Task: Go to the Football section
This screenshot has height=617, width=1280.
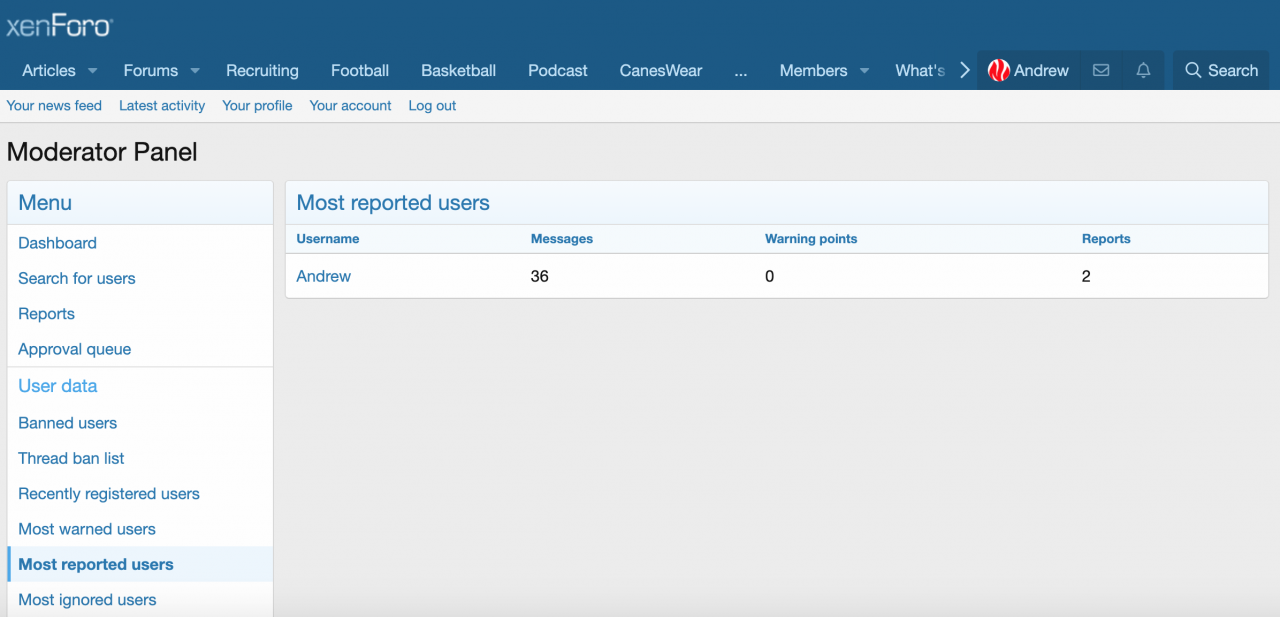Action: (x=360, y=70)
